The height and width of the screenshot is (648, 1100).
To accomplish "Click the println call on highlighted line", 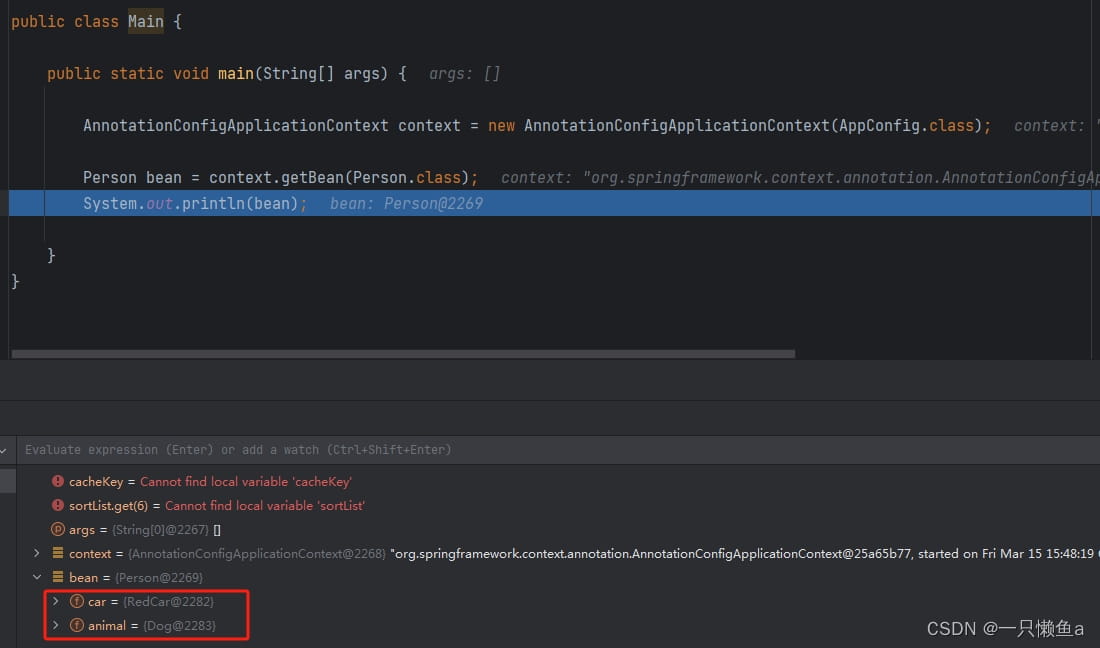I will (213, 203).
